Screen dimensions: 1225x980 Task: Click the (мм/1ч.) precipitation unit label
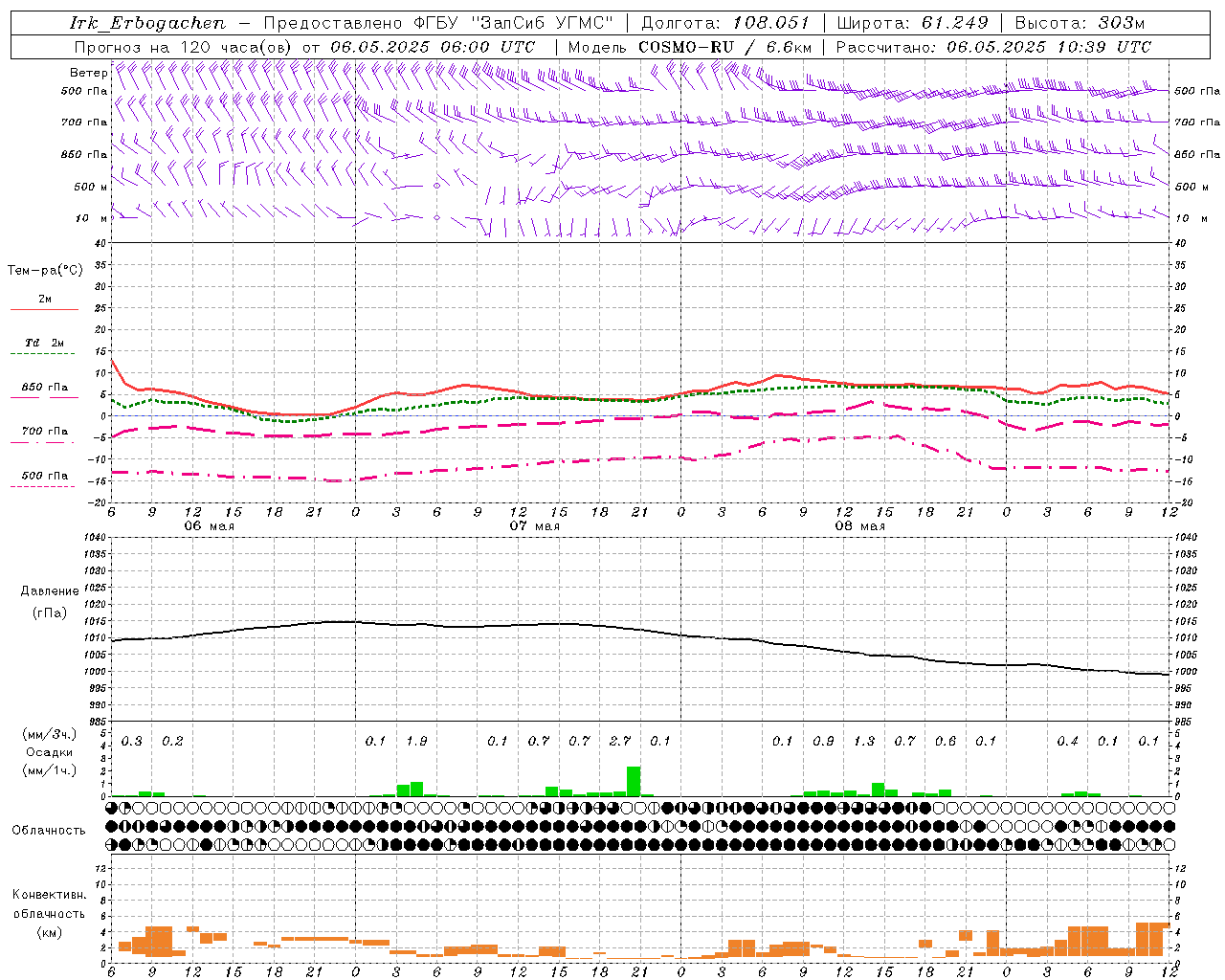[50, 770]
